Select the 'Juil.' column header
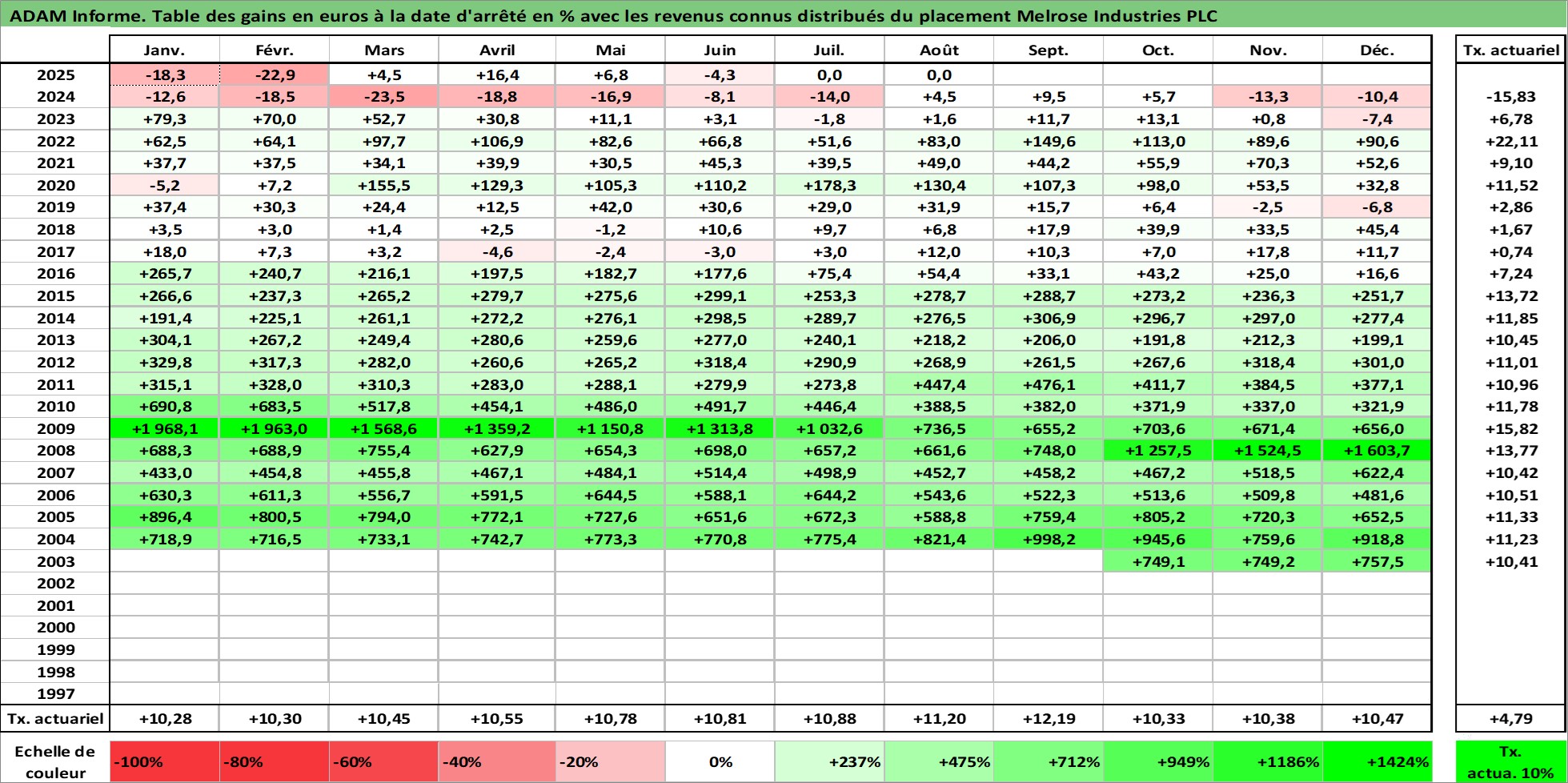Screen dimensions: 1568x783 tap(829, 50)
